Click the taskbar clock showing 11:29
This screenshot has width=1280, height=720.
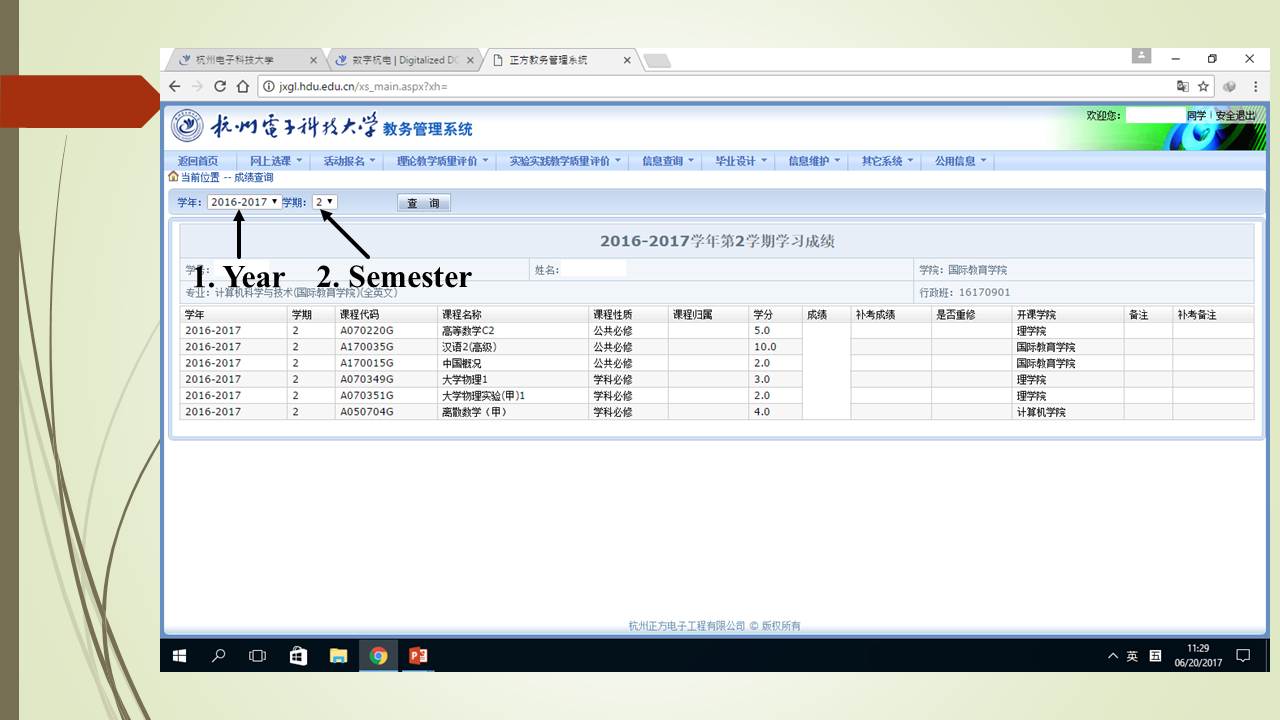point(1198,656)
